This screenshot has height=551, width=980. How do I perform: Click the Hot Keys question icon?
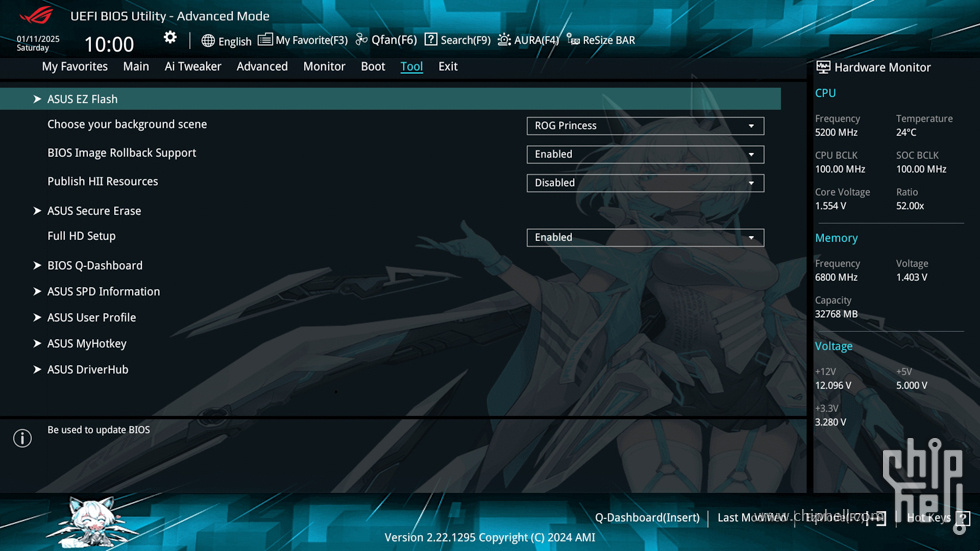[x=963, y=518]
